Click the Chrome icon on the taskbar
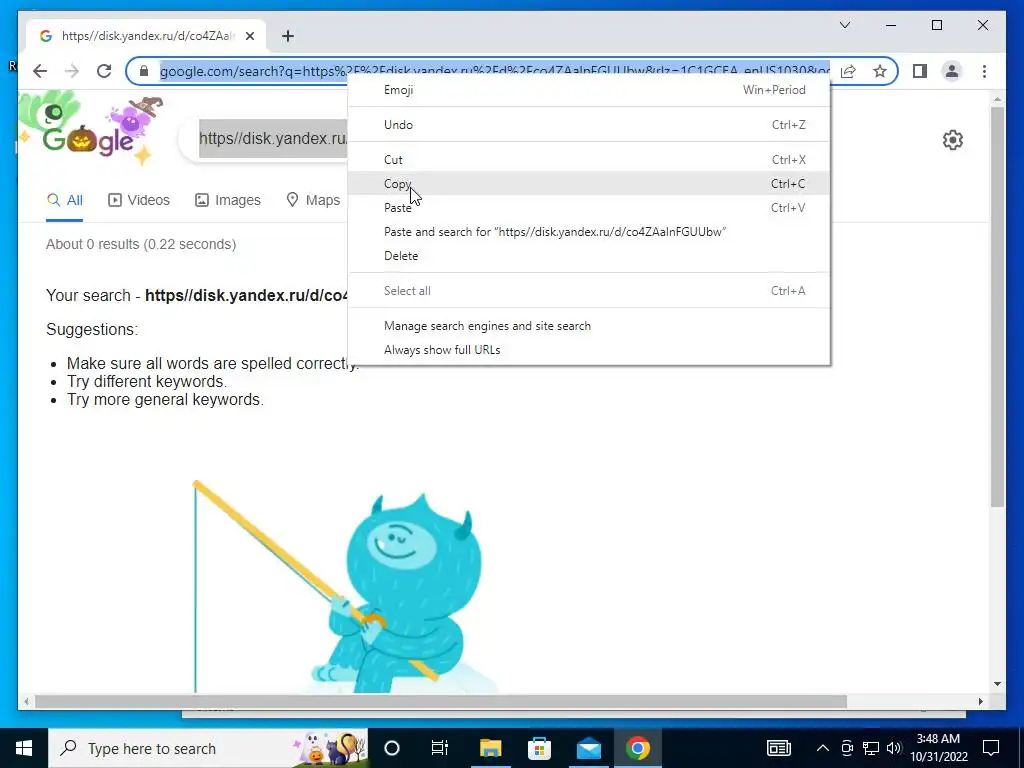The height and width of the screenshot is (768, 1024). coord(637,748)
